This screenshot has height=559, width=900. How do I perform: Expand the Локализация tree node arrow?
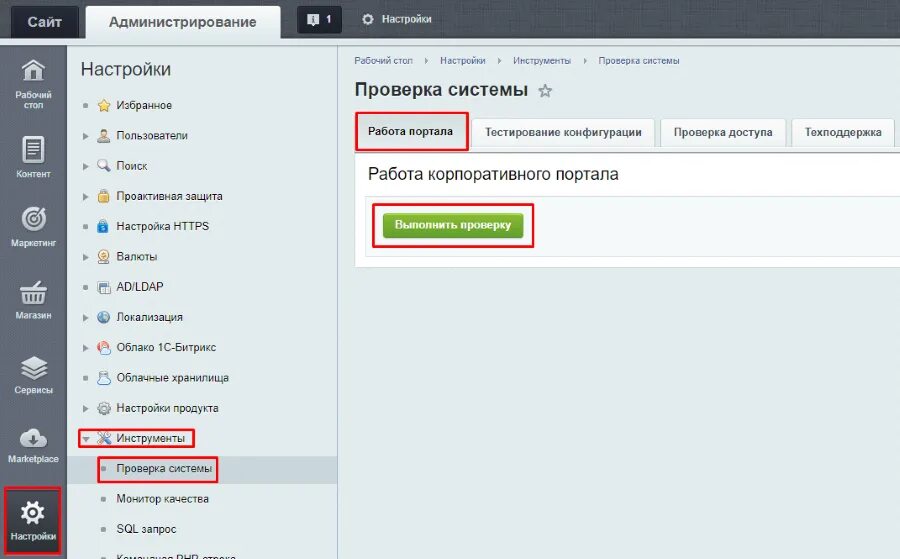click(x=86, y=317)
